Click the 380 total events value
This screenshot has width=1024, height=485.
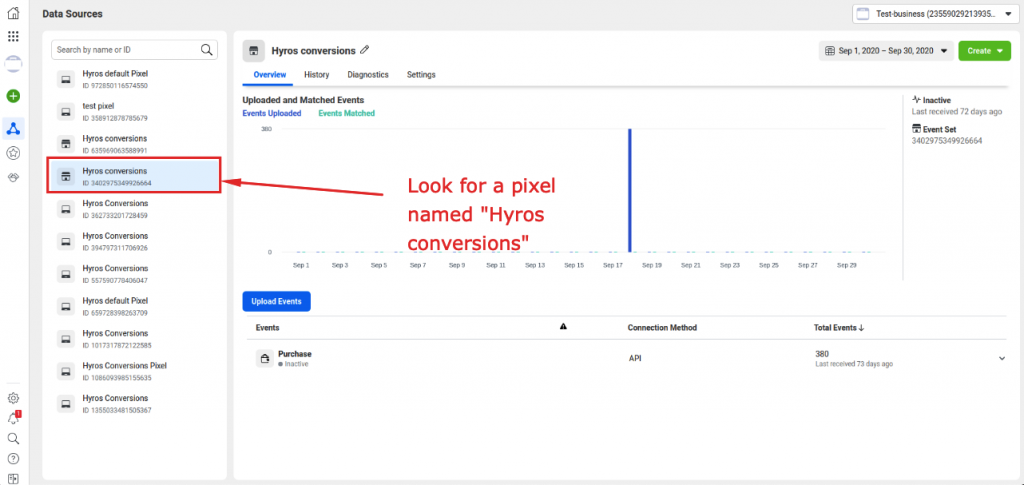coord(822,354)
